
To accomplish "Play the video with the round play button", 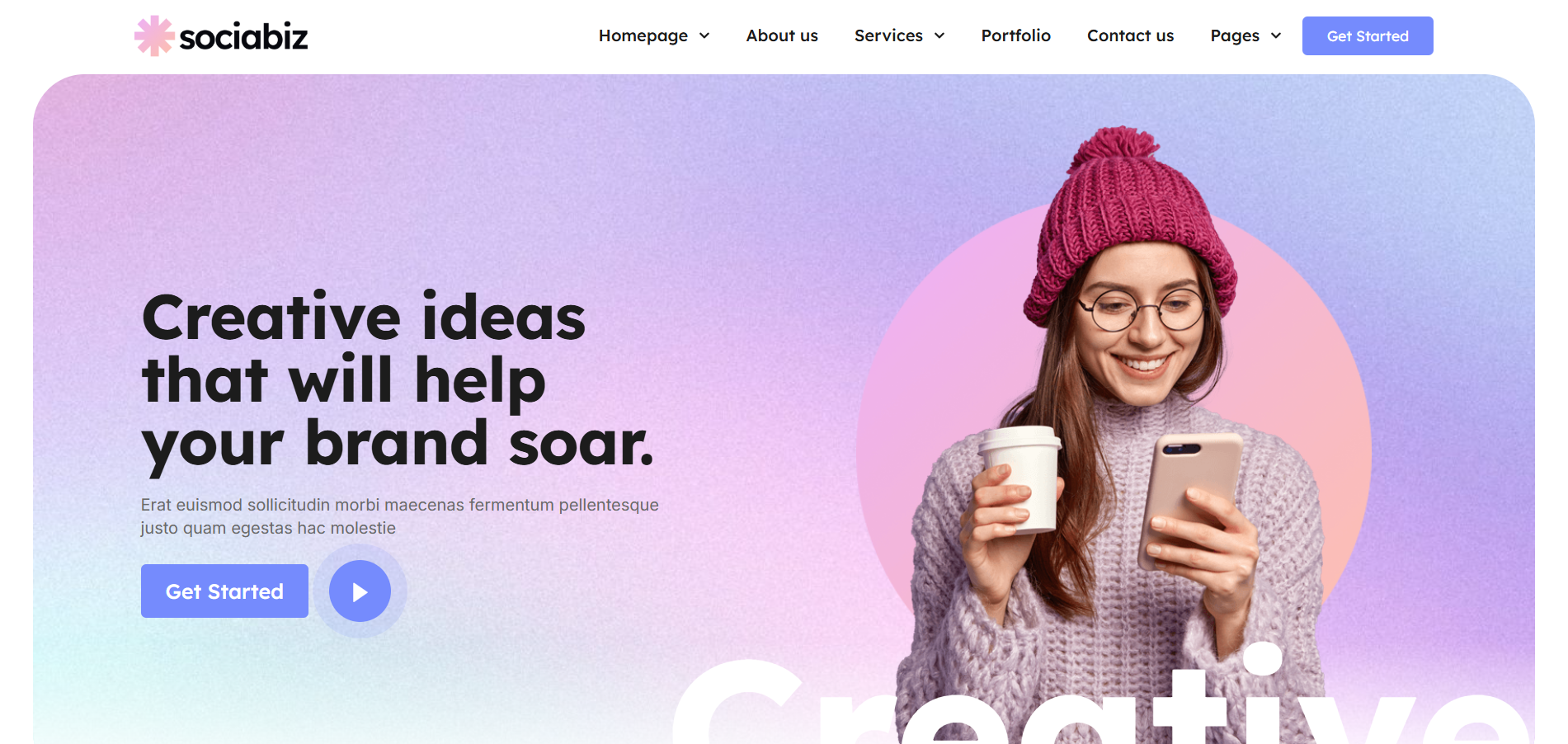I will pyautogui.click(x=360, y=591).
